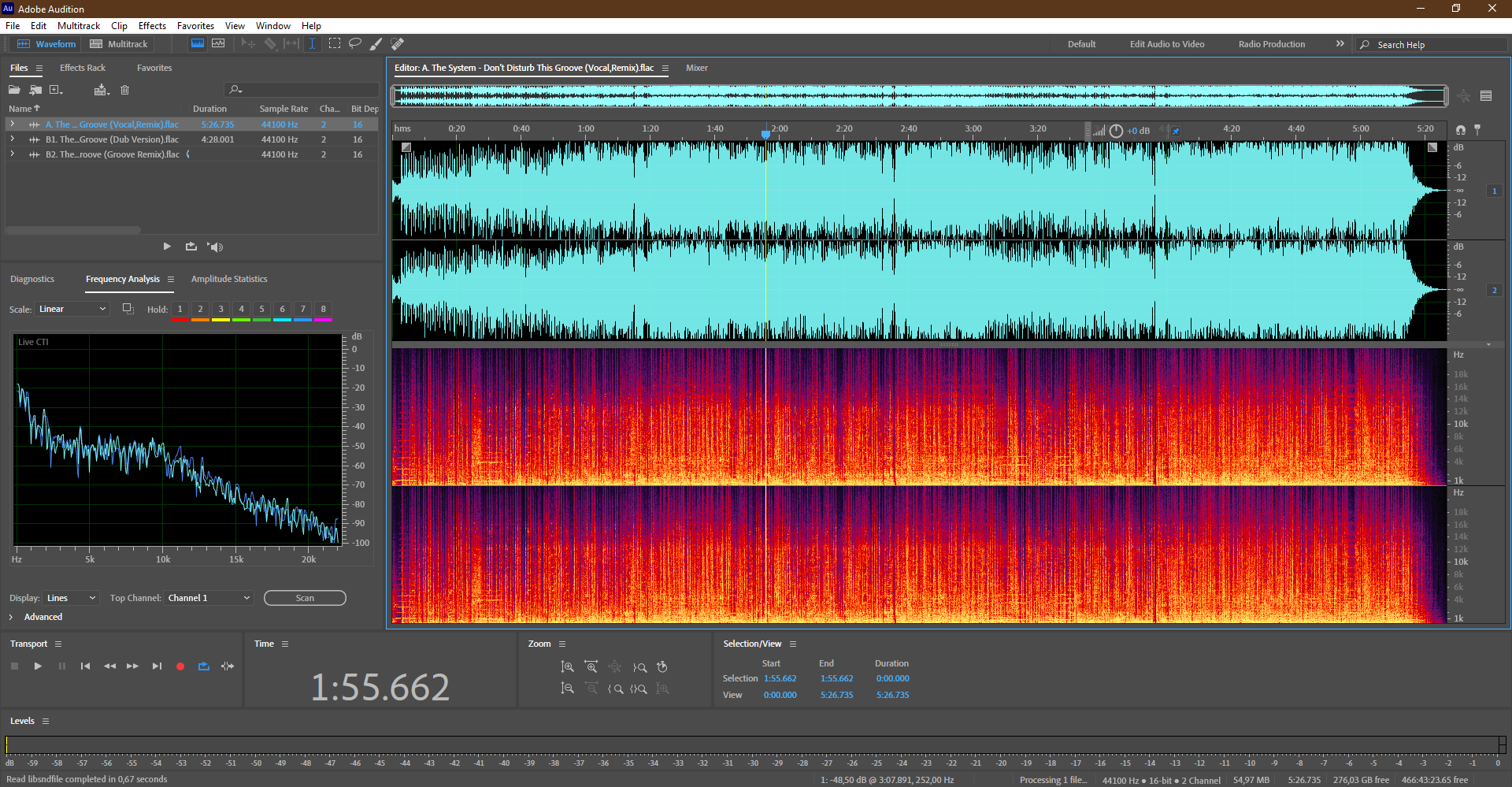
Task: Click the Rewind transport button
Action: [x=109, y=666]
